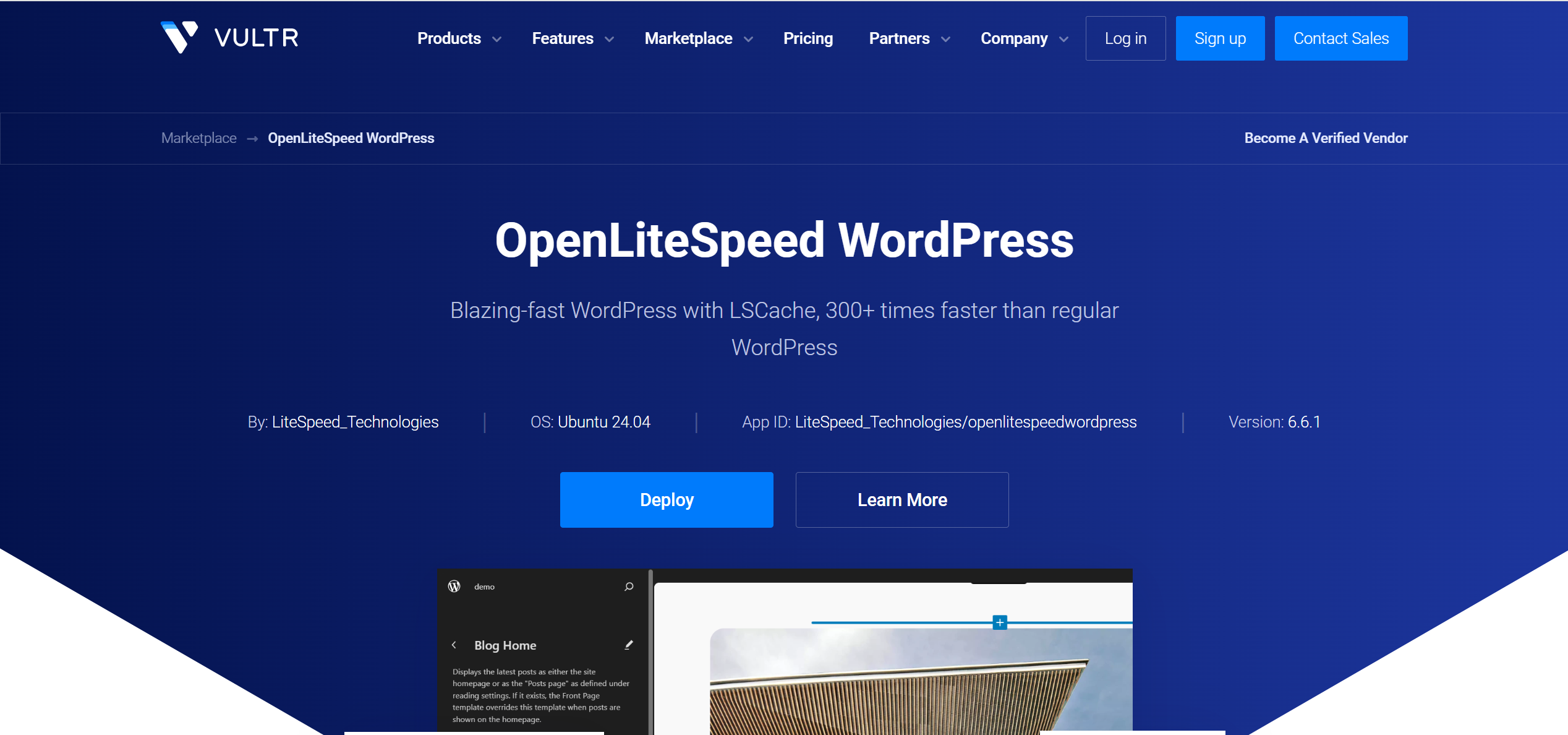Click the Sign up button
The image size is (1568, 735).
[1220, 38]
